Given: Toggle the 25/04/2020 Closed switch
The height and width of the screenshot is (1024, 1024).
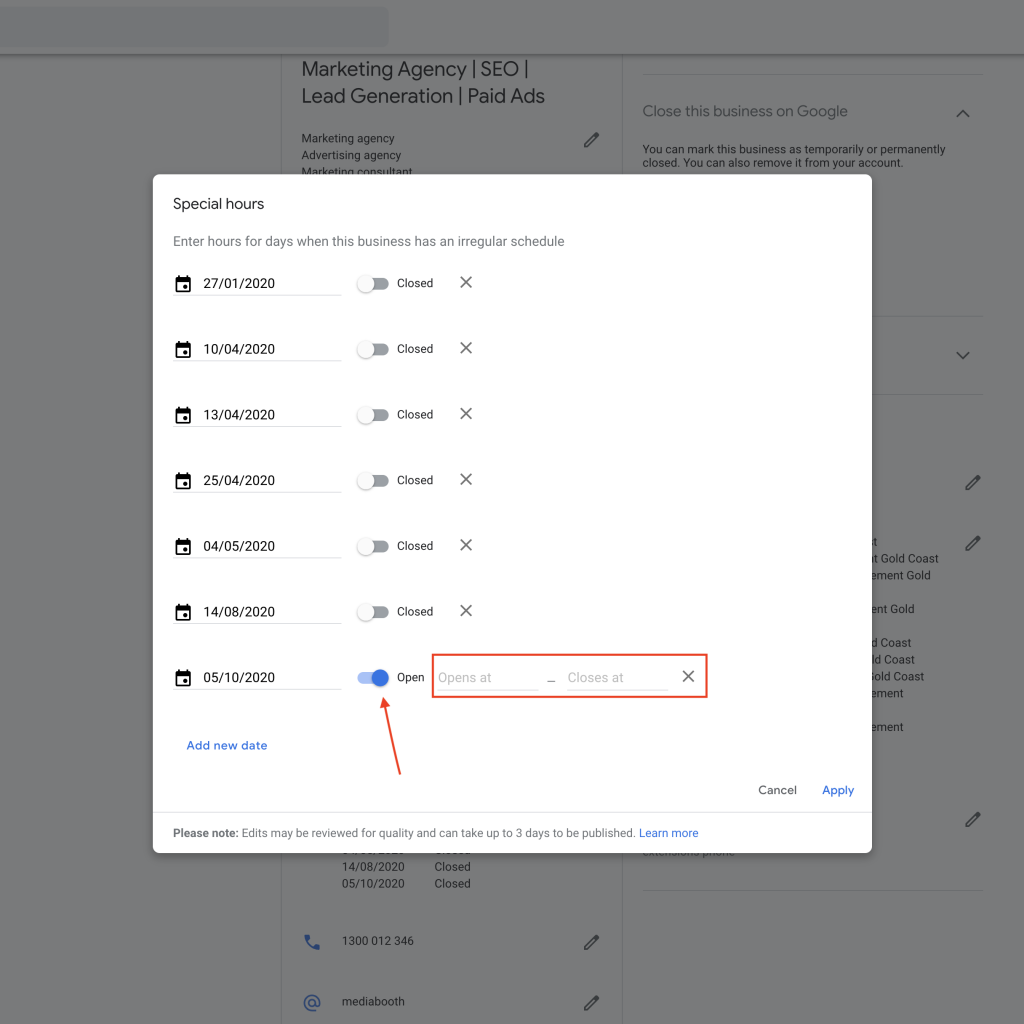Looking at the screenshot, I should [x=372, y=480].
